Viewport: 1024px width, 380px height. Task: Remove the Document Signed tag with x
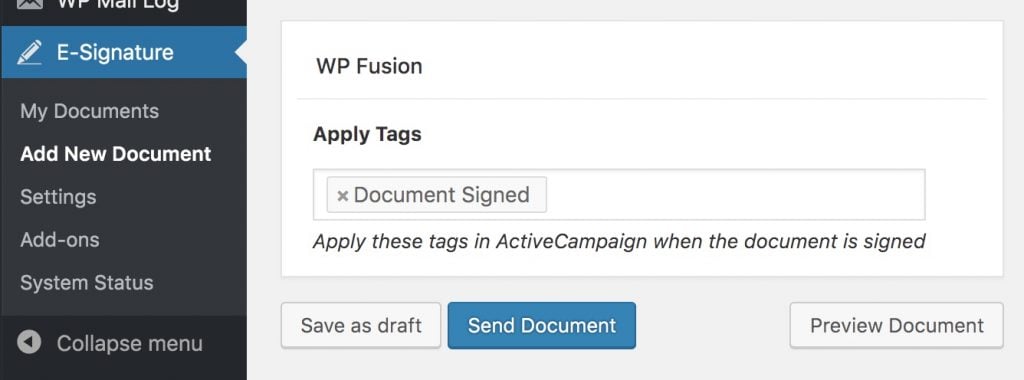pos(342,195)
